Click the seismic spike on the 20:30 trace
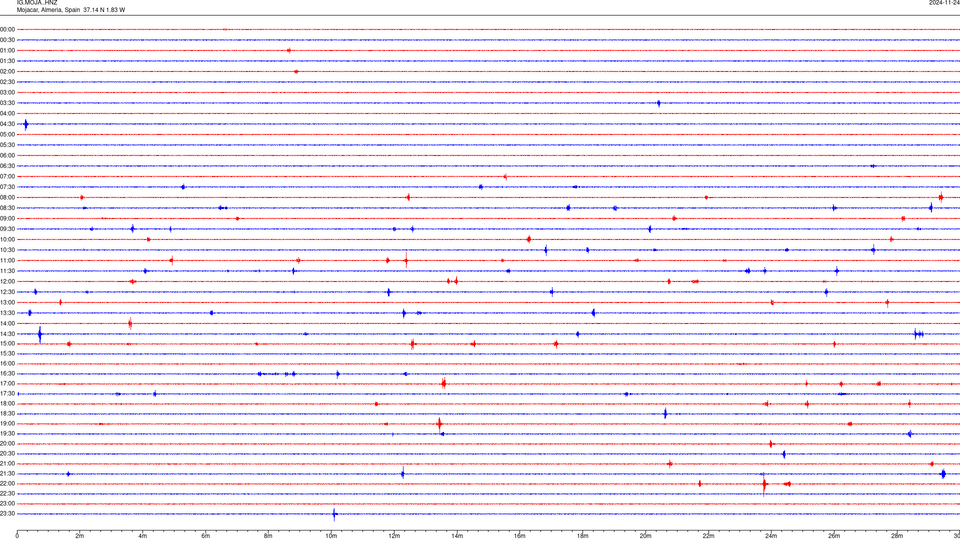Screen dimensions: 960x540 click(x=784, y=454)
